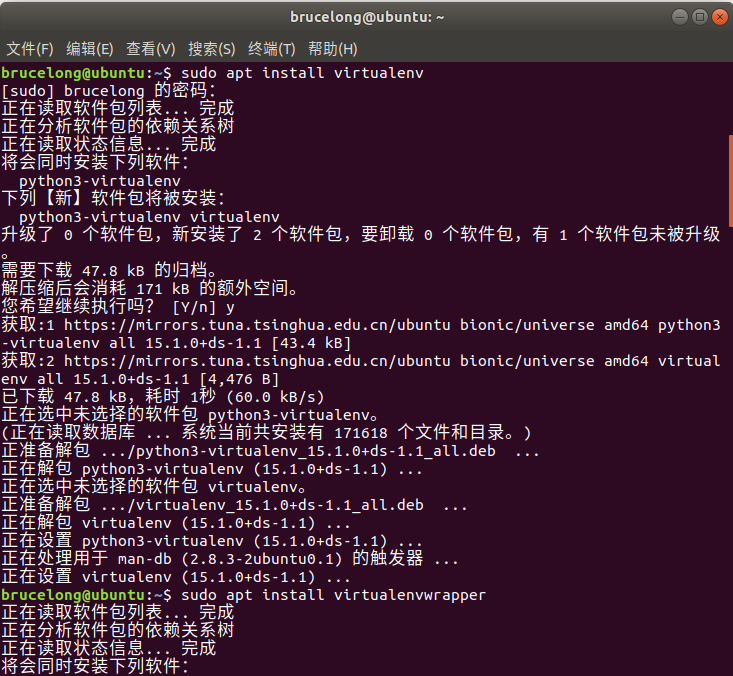The image size is (733, 676).
Task: Minimize the terminal window
Action: point(679,17)
